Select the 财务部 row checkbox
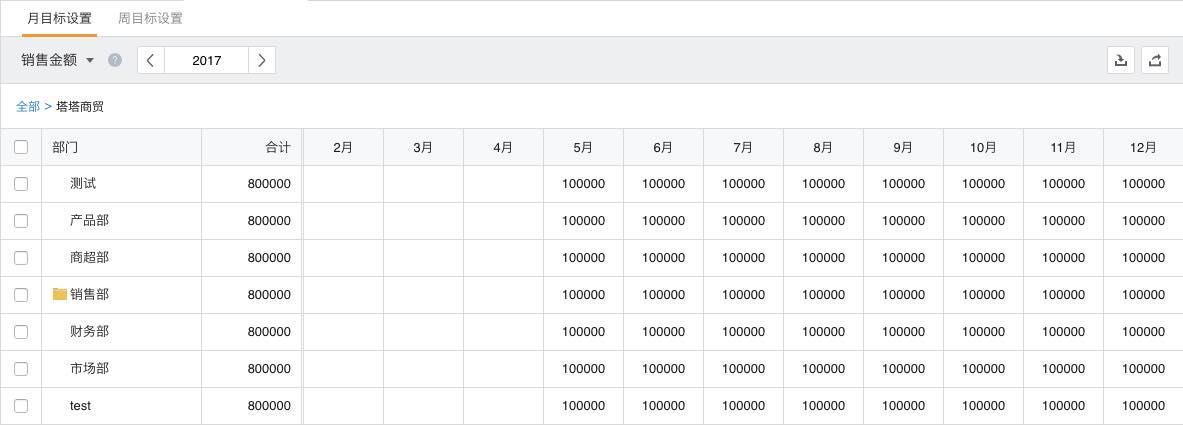 pos(21,331)
